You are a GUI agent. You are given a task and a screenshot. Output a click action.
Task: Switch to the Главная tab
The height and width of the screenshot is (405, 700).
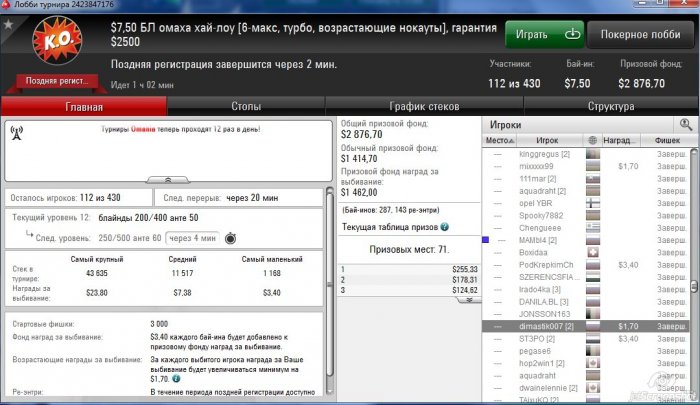pyautogui.click(x=84, y=107)
